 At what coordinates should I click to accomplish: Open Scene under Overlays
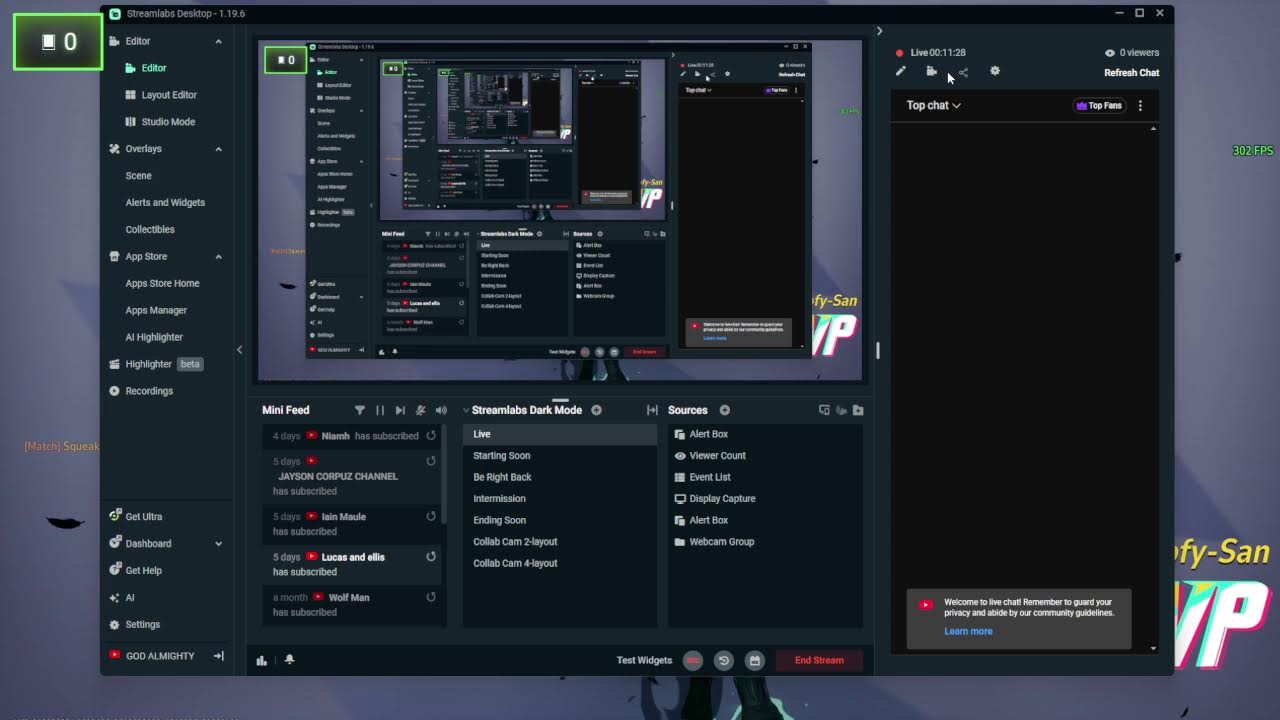[138, 176]
